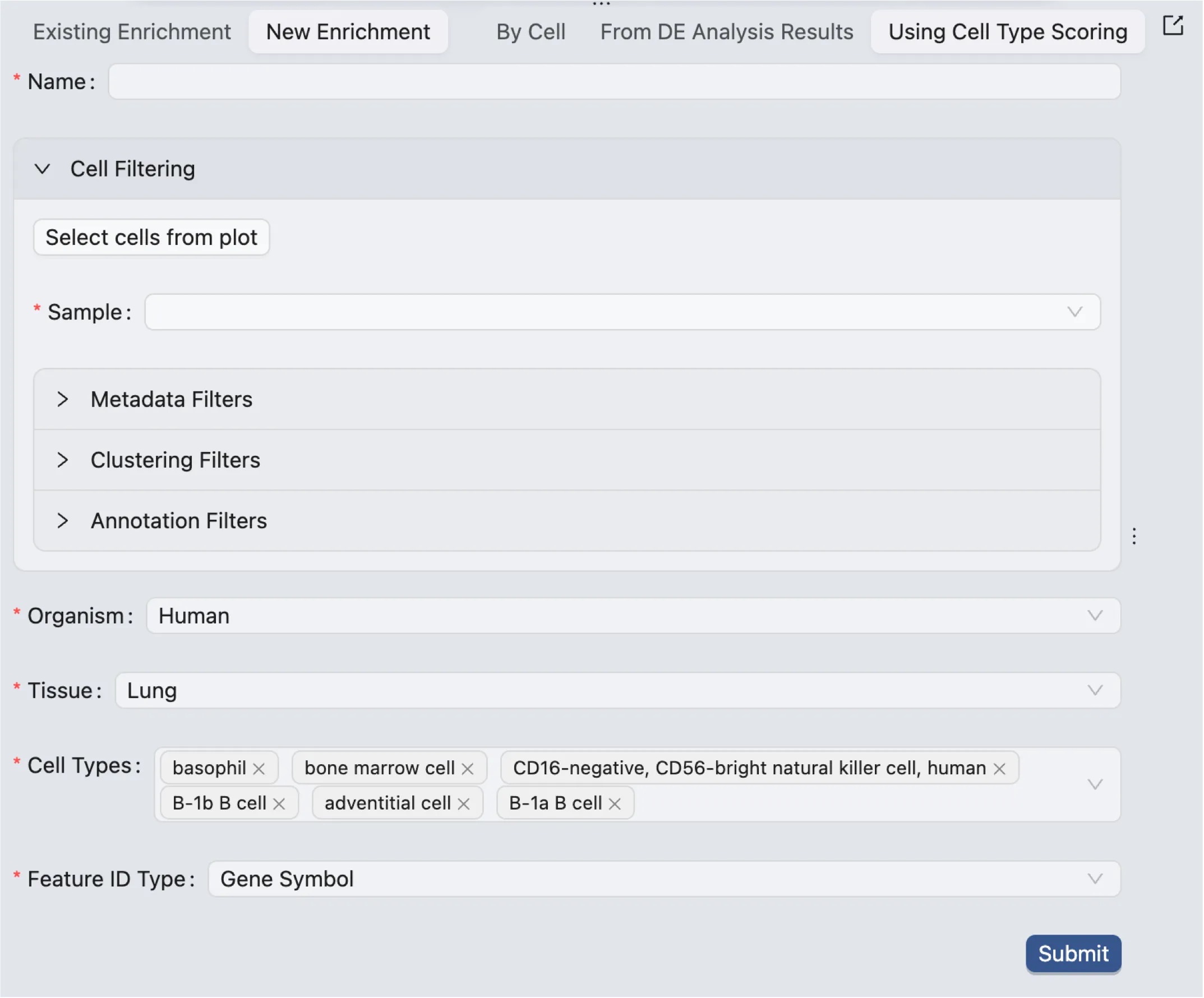
Task: Open the Tissue dropdown showing Lung
Action: 617,690
